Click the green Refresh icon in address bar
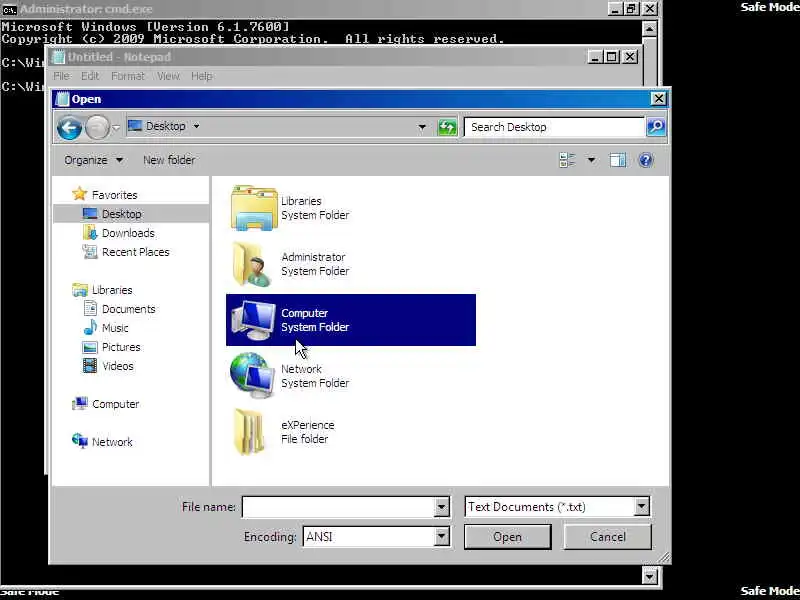 447,127
